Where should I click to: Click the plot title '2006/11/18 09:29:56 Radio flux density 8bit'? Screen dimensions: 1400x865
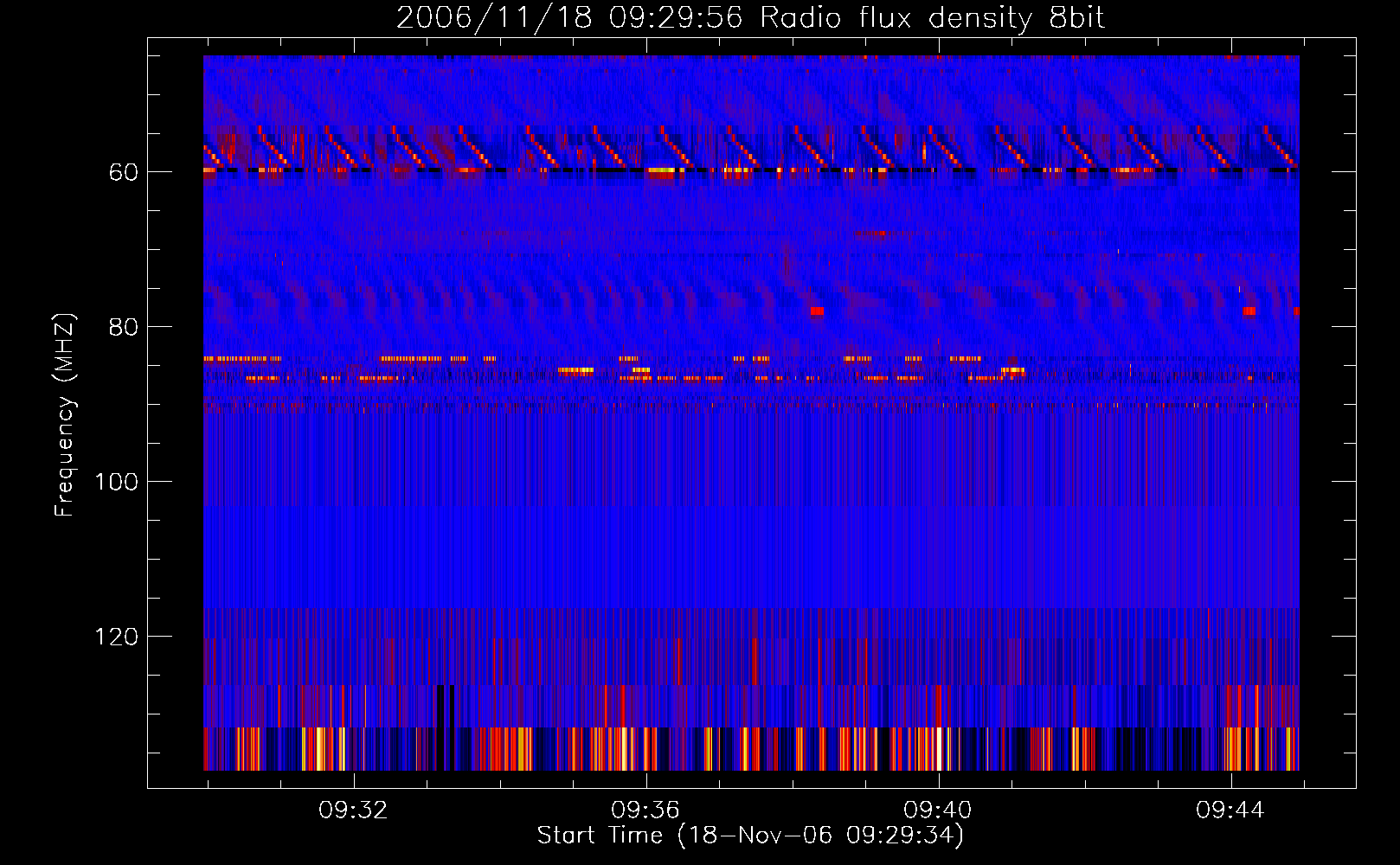(x=750, y=18)
